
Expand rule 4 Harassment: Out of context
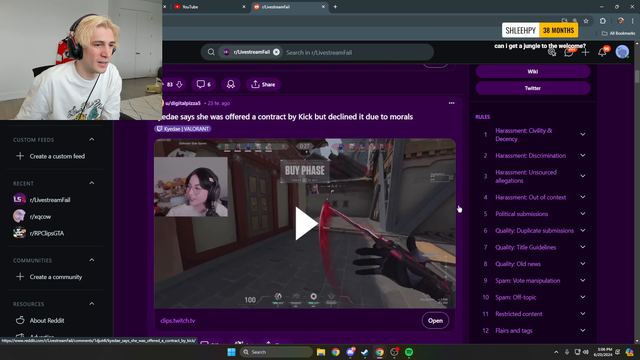point(582,197)
